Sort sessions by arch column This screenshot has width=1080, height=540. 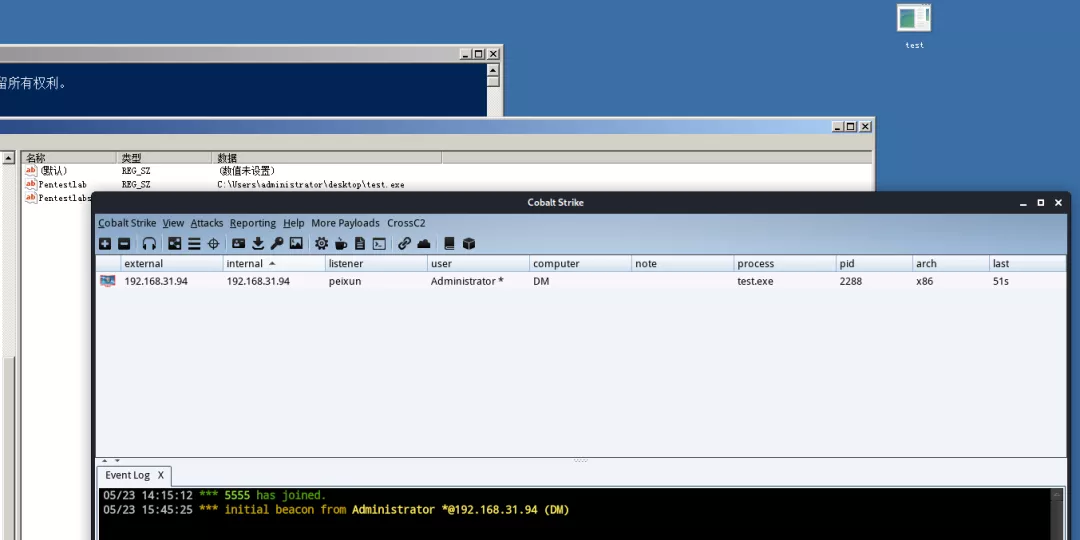(951, 264)
